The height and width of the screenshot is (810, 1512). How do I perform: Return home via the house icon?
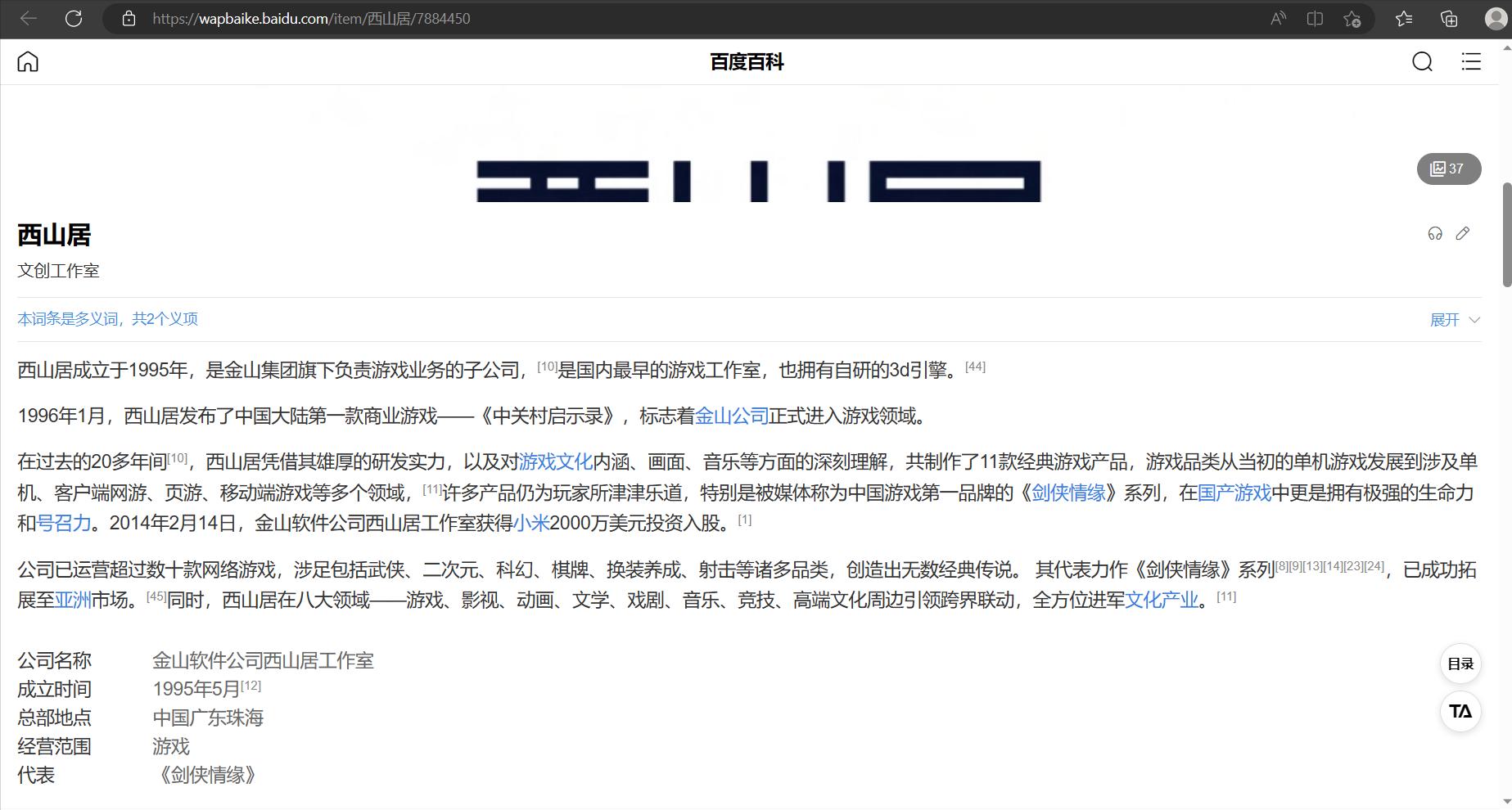coord(27,61)
